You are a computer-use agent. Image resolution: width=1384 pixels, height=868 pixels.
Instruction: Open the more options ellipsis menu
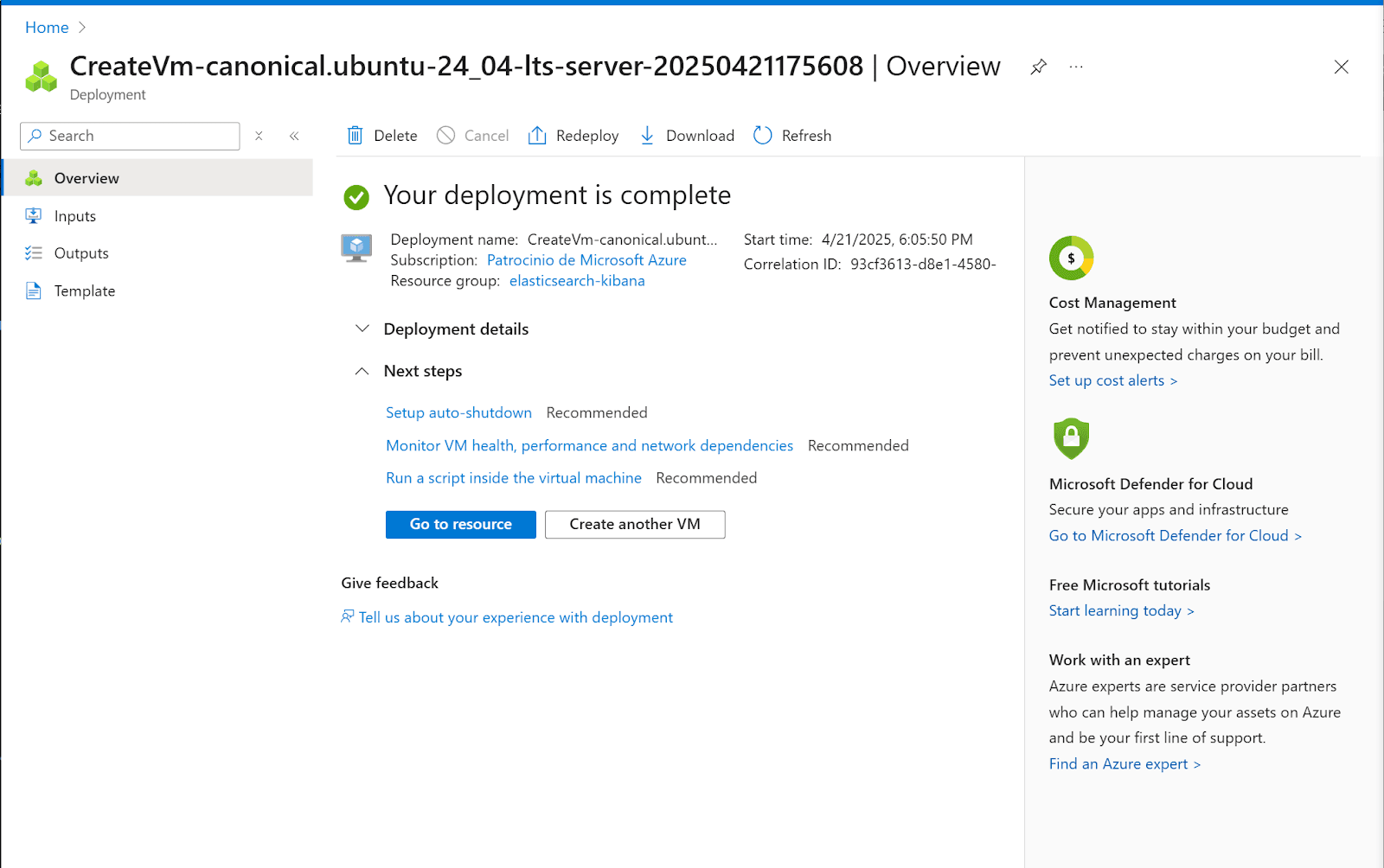pos(1076,67)
